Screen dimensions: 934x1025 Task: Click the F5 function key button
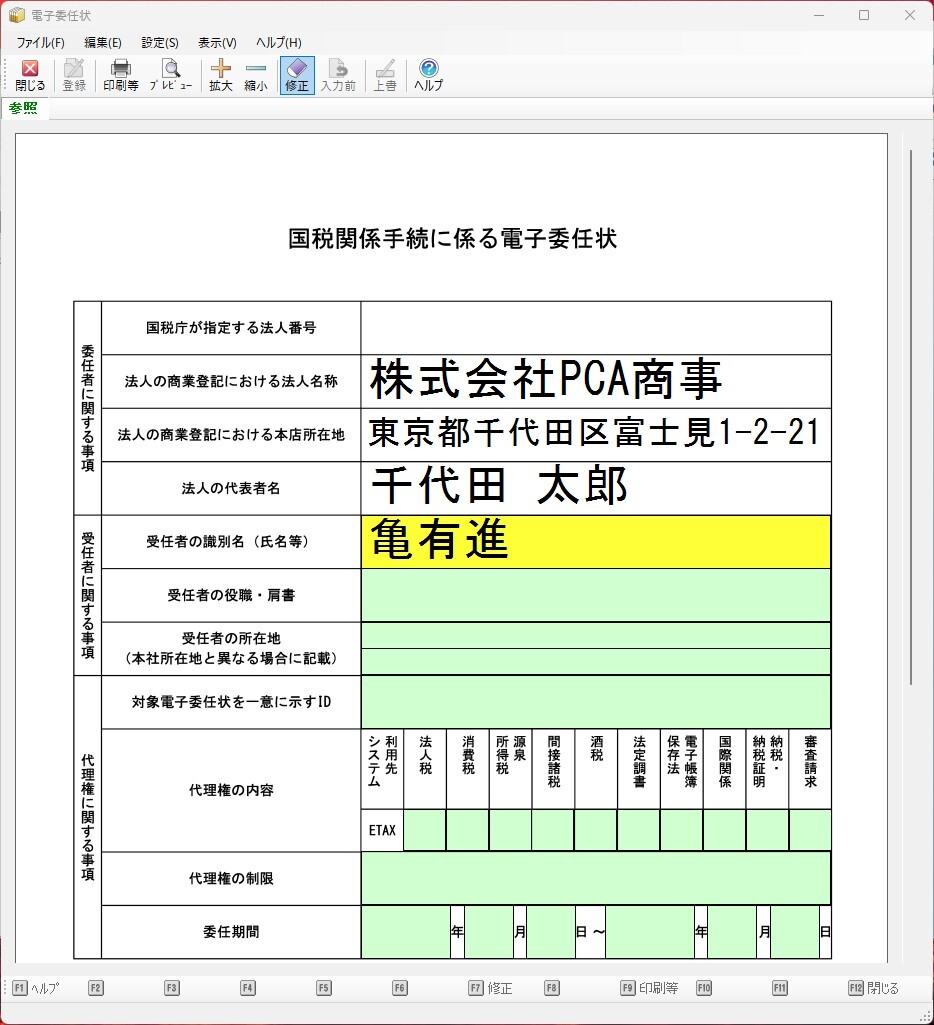(x=324, y=988)
